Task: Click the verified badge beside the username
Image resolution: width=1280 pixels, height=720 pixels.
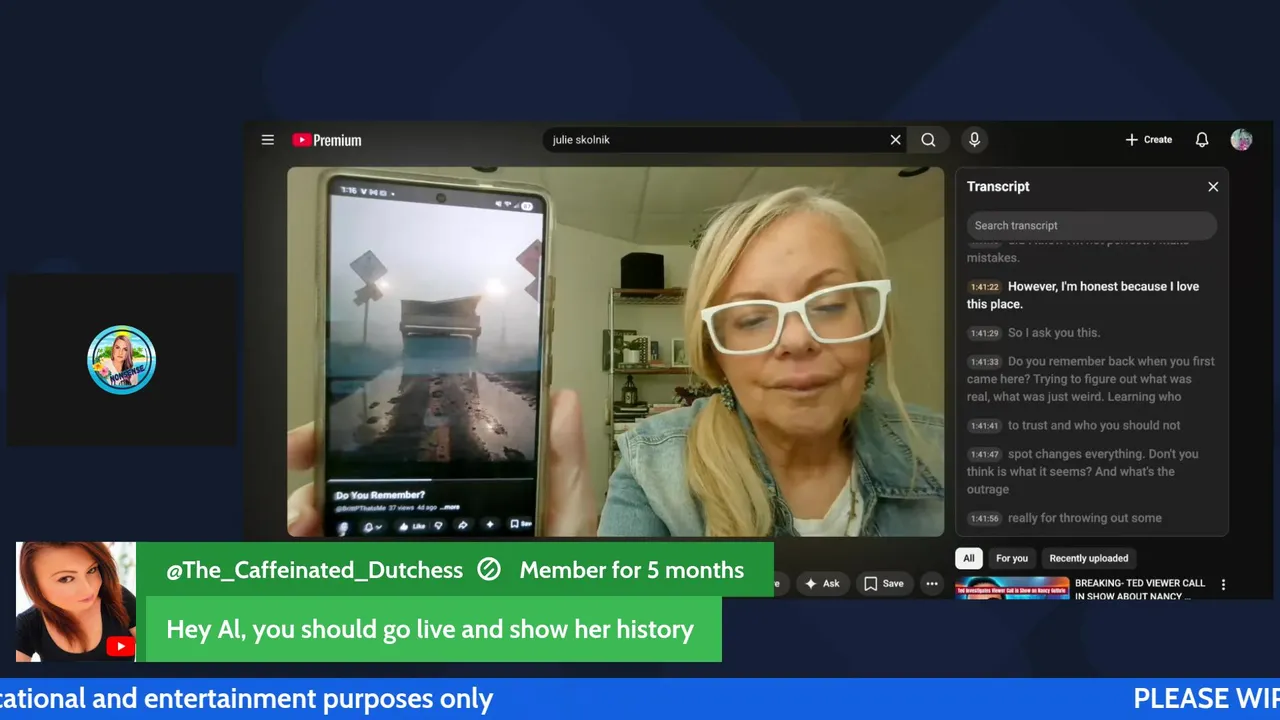Action: [489, 570]
